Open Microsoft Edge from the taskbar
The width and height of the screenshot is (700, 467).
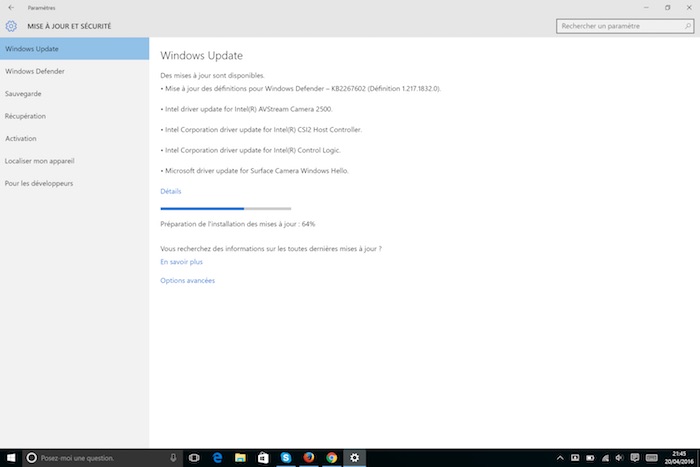click(215, 457)
